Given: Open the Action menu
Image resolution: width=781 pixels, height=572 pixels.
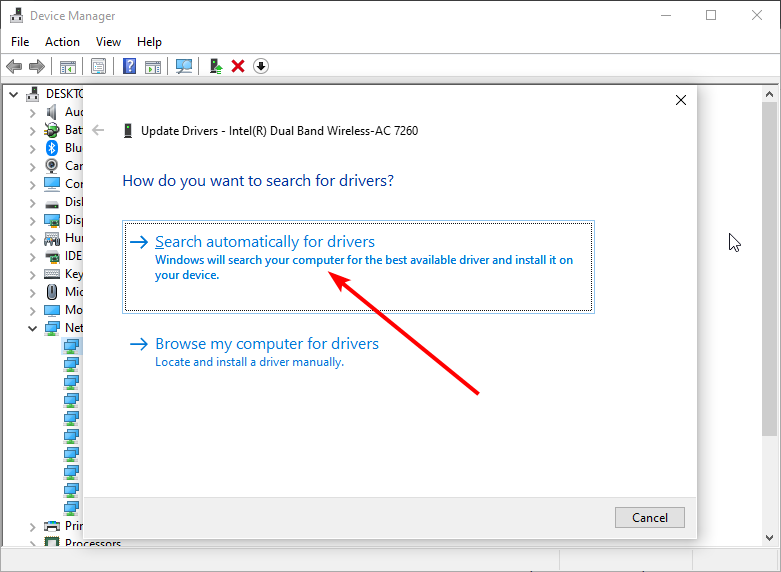Looking at the screenshot, I should point(62,42).
